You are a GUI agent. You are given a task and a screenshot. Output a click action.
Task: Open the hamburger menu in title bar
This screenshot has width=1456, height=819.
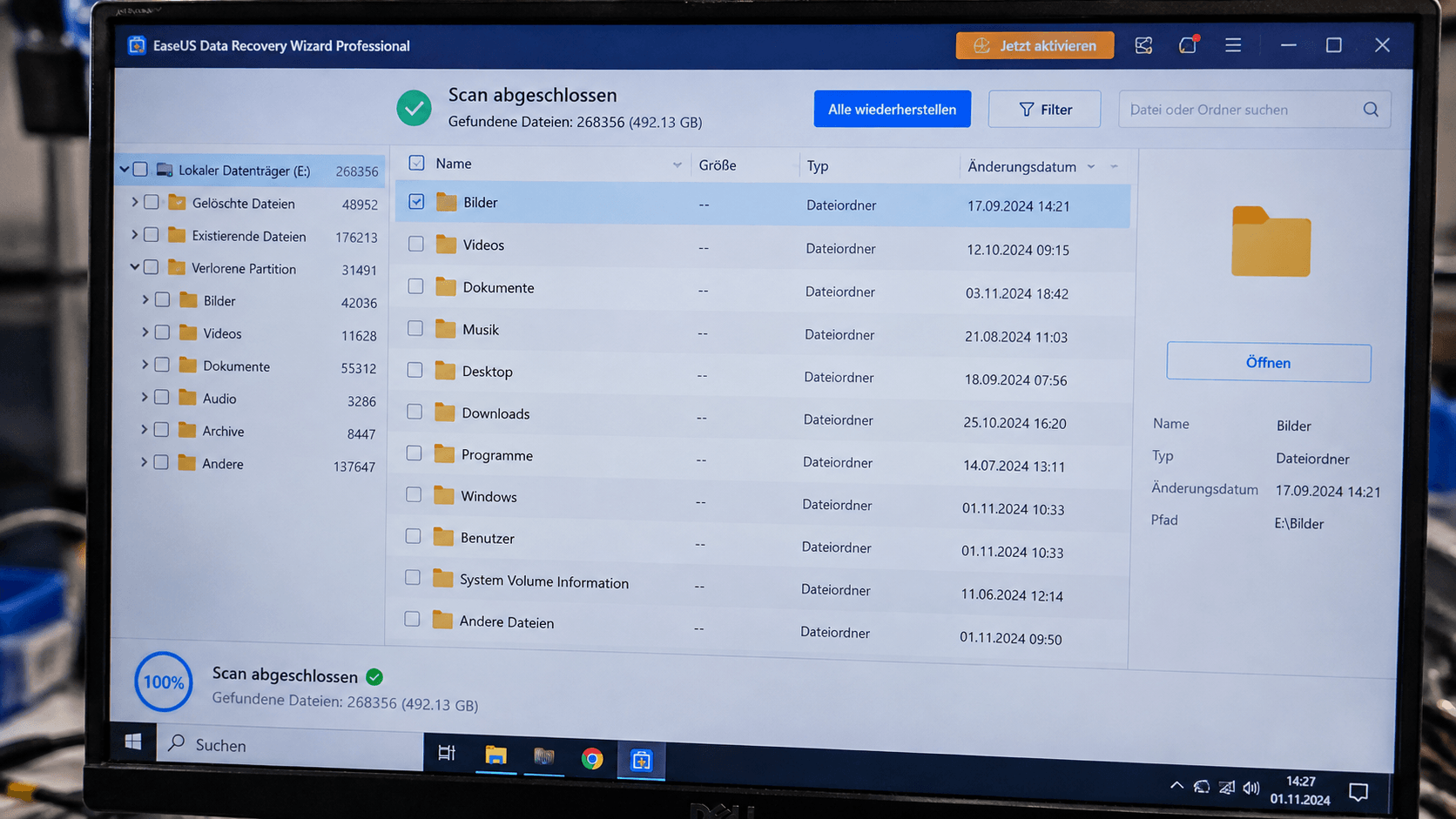pyautogui.click(x=1233, y=45)
